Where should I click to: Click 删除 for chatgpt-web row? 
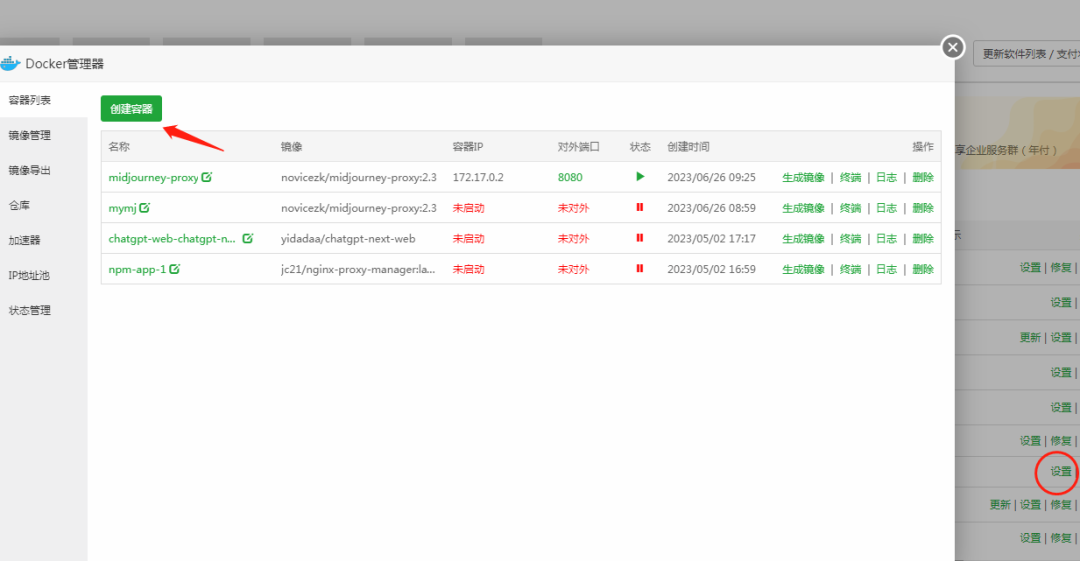[x=923, y=238]
